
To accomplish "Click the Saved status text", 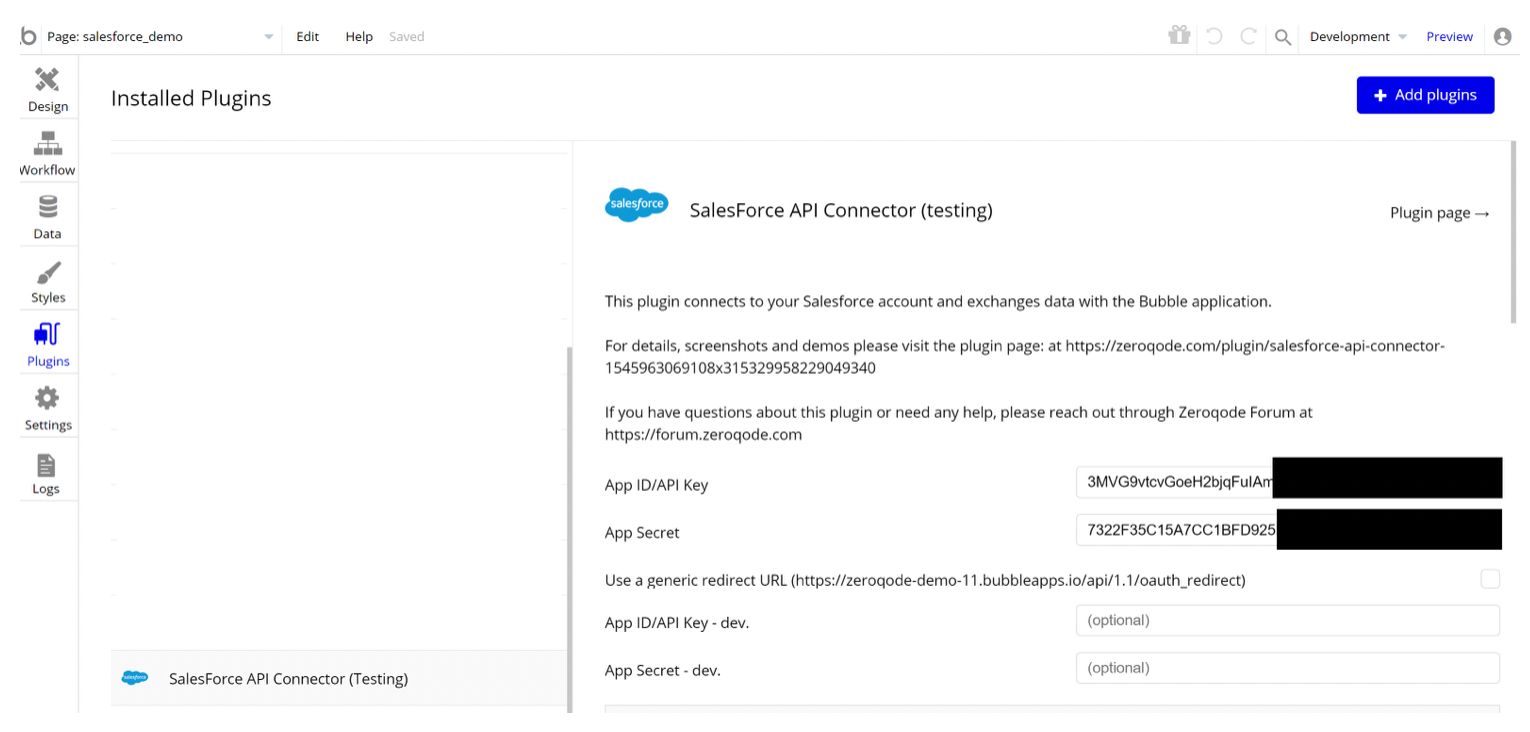I will coord(407,37).
